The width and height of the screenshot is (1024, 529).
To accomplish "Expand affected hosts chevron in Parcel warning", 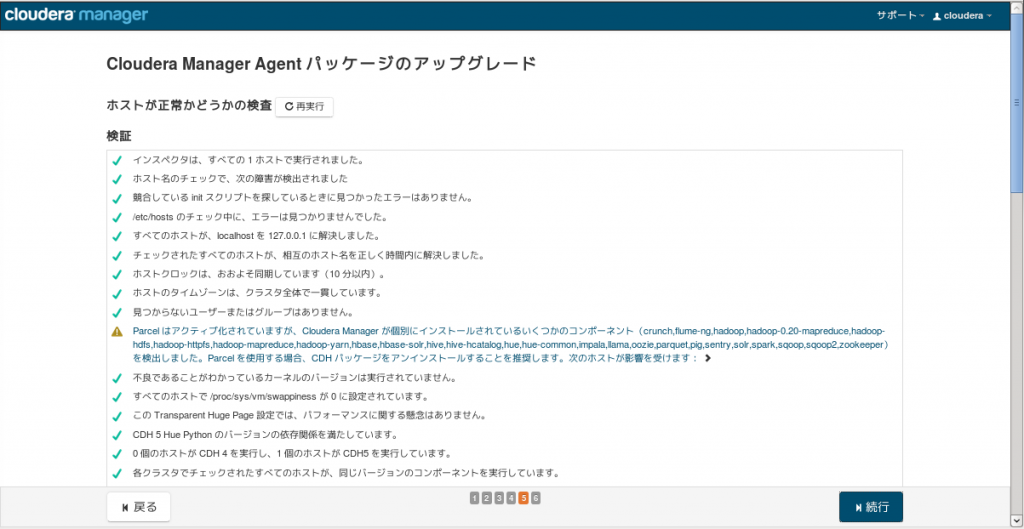I will 708,359.
